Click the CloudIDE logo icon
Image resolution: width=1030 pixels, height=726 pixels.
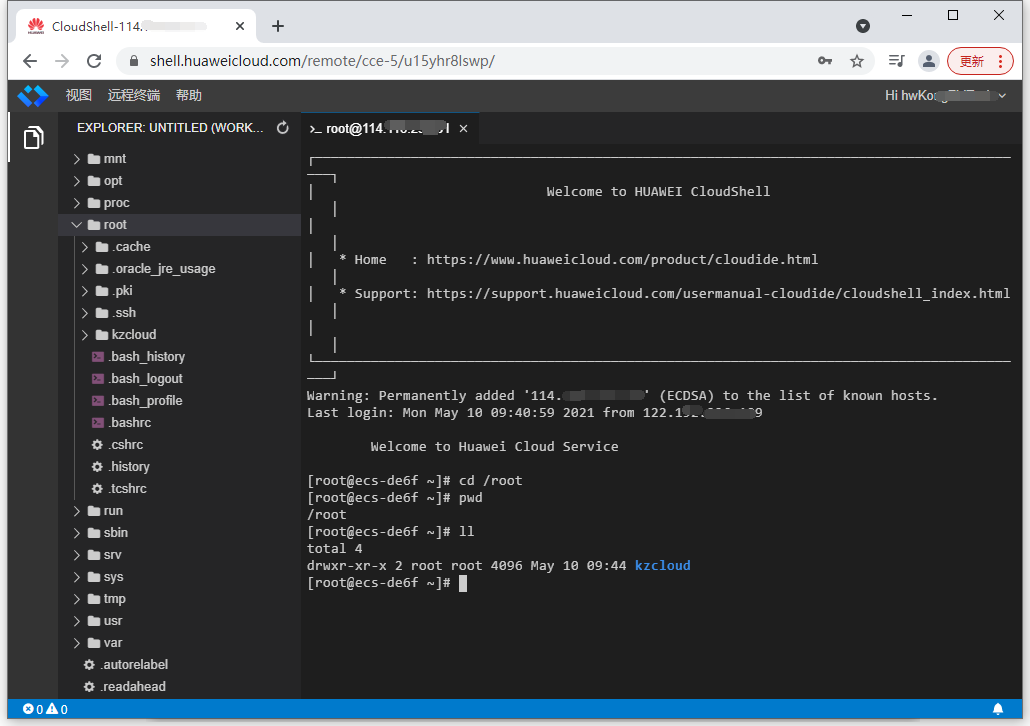[x=33, y=96]
